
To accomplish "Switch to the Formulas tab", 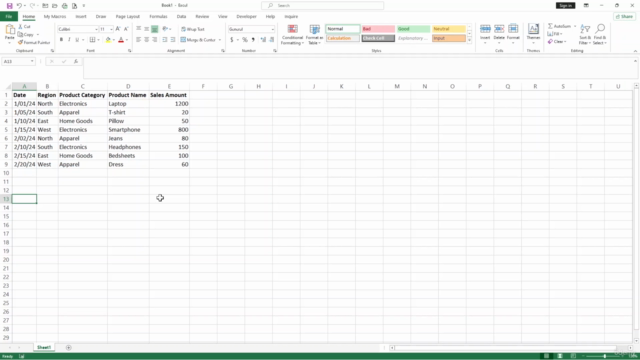I will (x=158, y=17).
